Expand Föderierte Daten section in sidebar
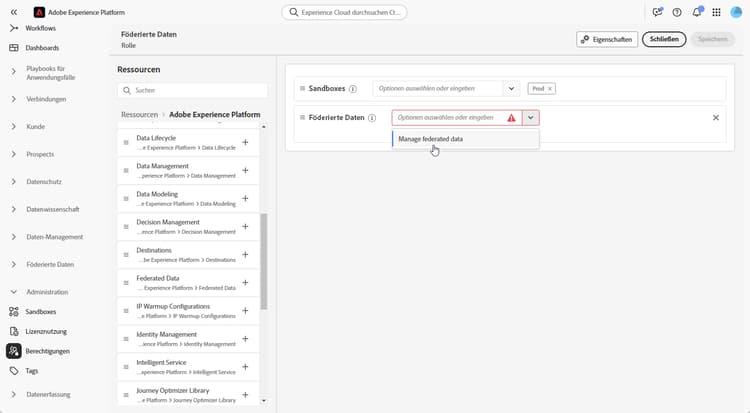Image resolution: width=750 pixels, height=413 pixels. (14, 264)
